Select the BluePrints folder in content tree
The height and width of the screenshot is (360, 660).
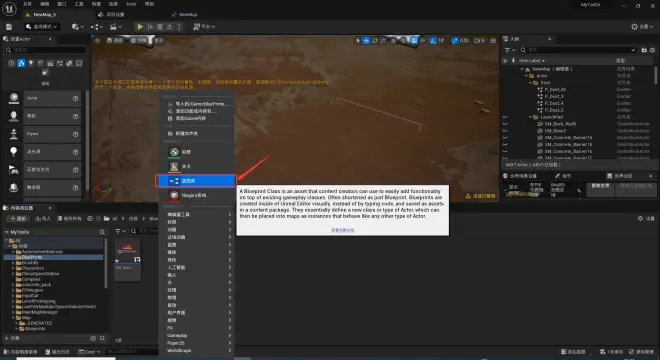coord(53,257)
